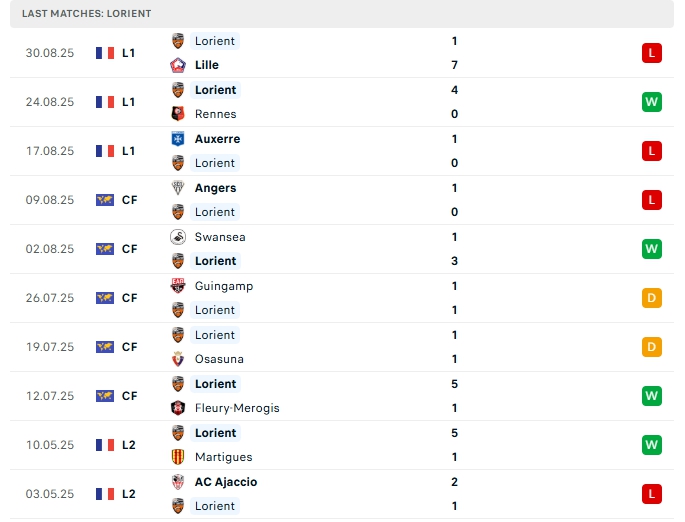Click the green W badge for the Rennes match
685x522 pixels.
(651, 102)
